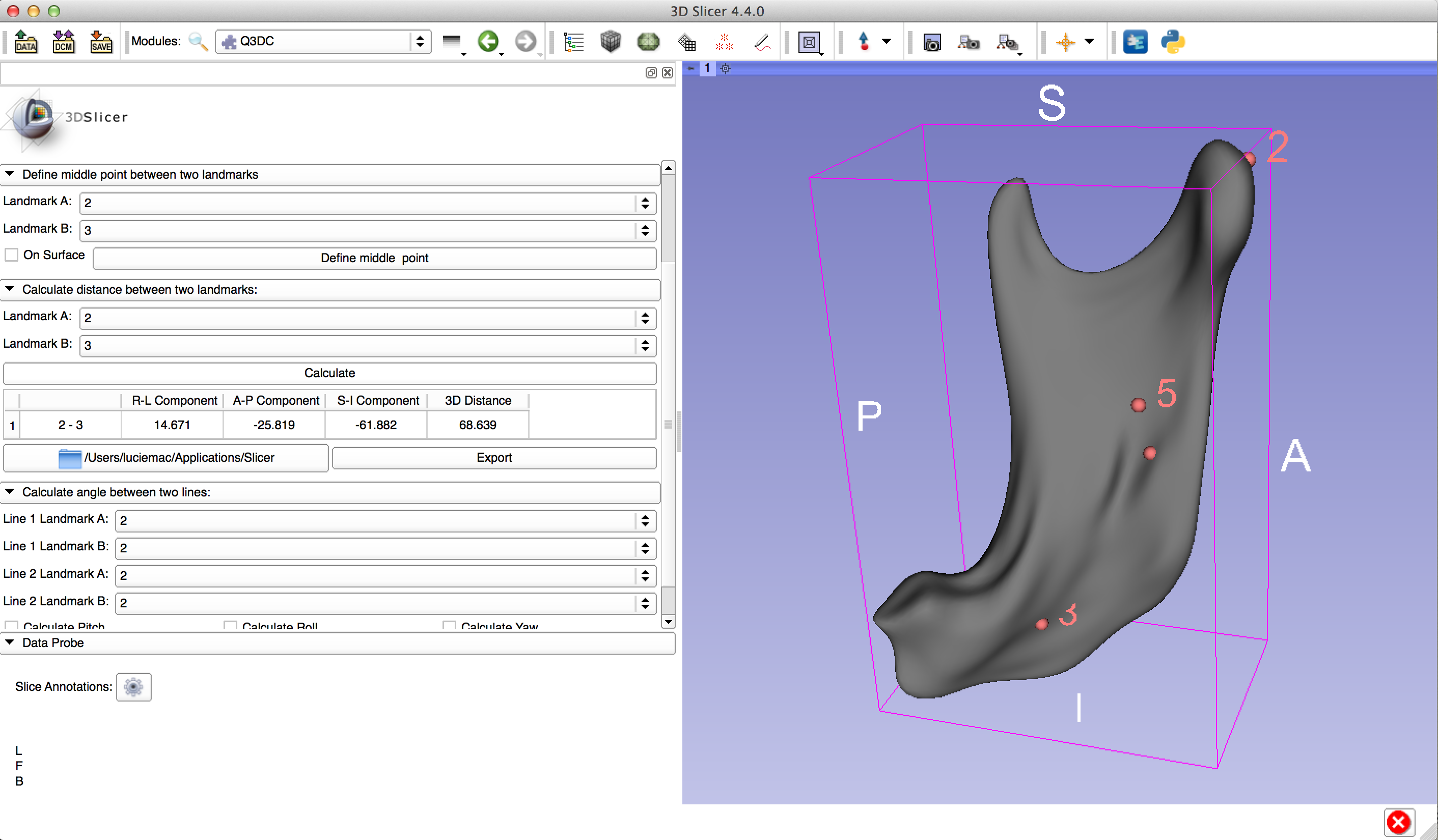Open the Python interactor icon
This screenshot has width=1438, height=840.
1173,42
